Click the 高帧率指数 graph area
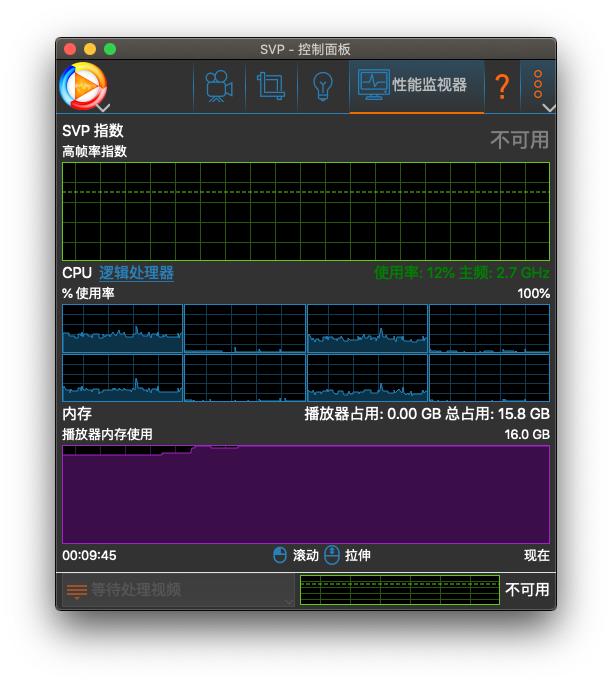 (x=306, y=212)
